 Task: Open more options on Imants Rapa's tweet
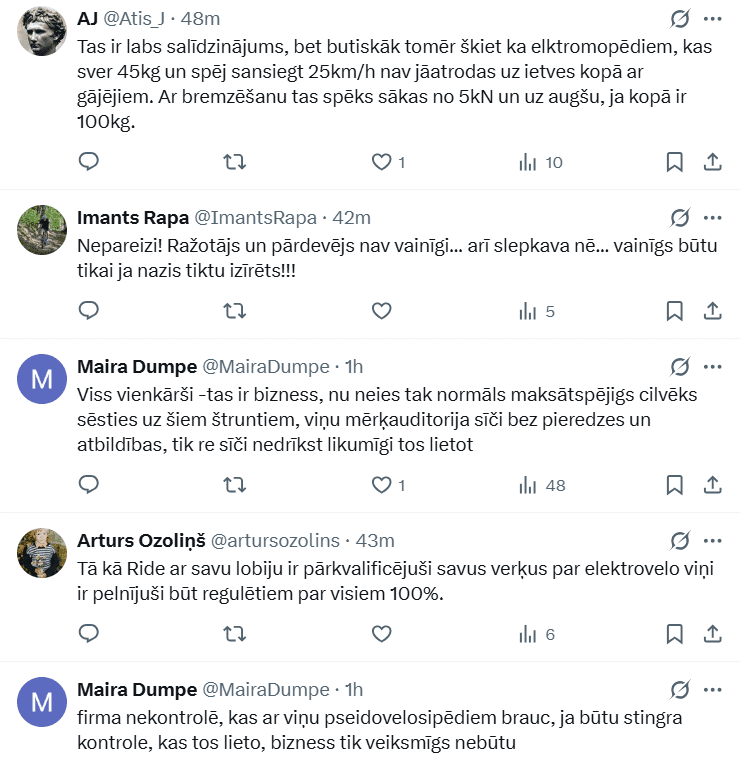(713, 217)
